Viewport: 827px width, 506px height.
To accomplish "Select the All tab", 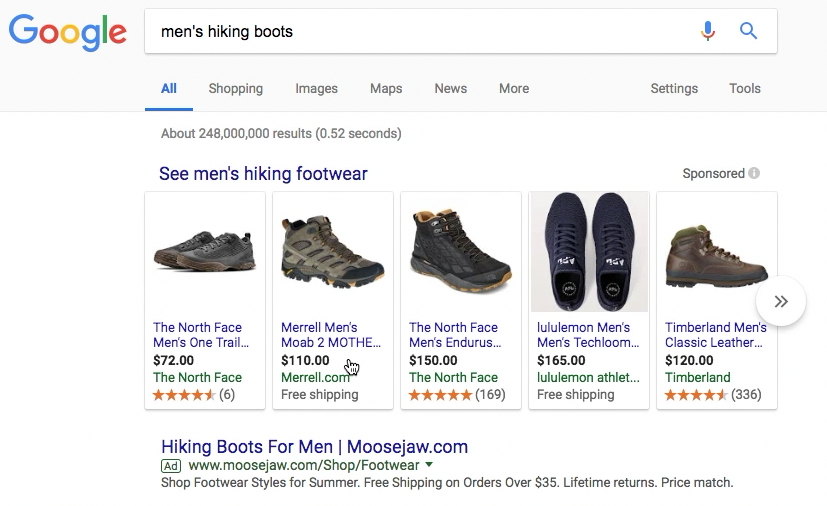I will click(x=169, y=89).
